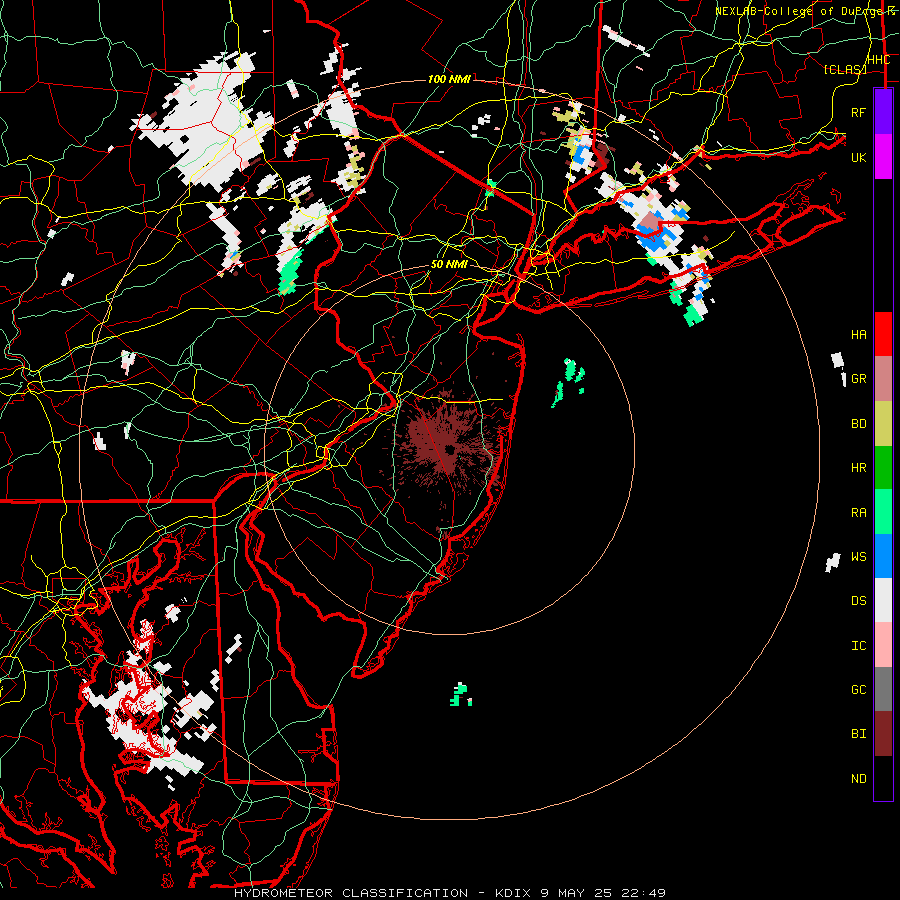Image resolution: width=900 pixels, height=900 pixels.
Task: Click the "GC" legend label
Action: pyautogui.click(x=858, y=690)
